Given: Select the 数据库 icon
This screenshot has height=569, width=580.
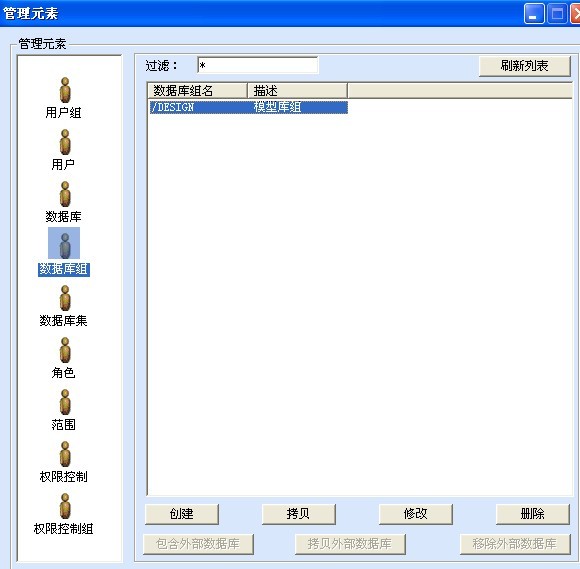Looking at the screenshot, I should (x=65, y=194).
